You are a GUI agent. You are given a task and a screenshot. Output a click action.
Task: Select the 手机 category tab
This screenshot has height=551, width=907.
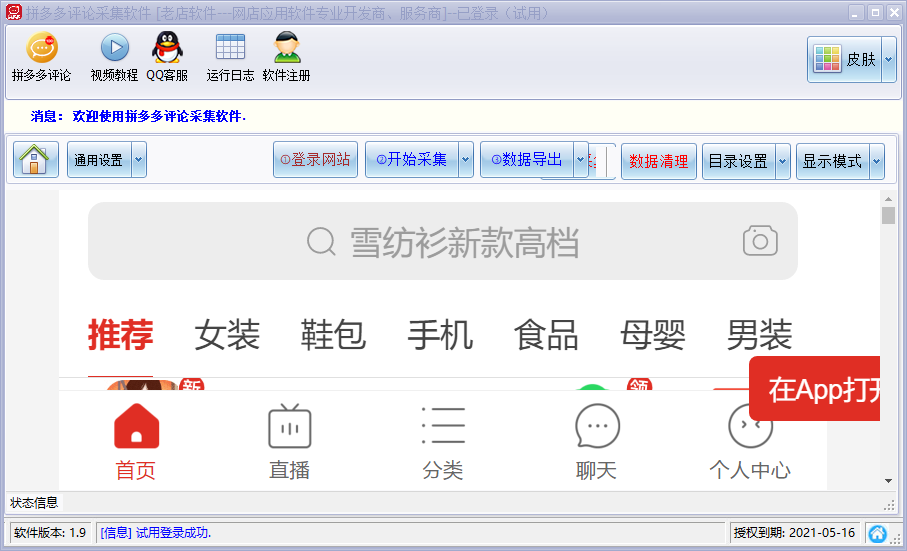(x=440, y=335)
